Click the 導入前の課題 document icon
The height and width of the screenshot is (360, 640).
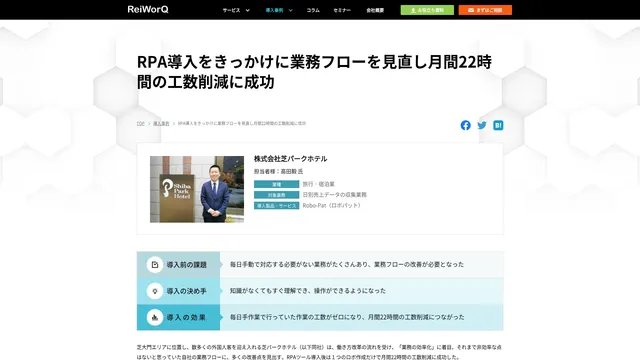coord(155,265)
